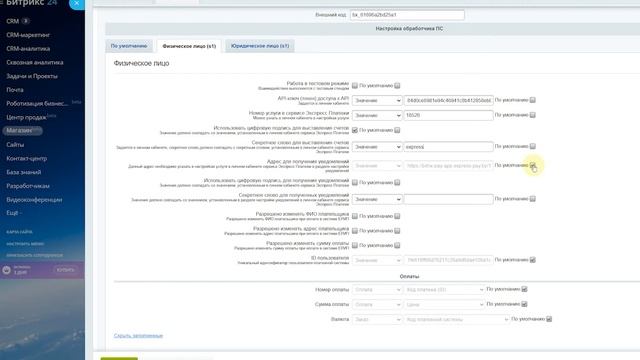Open Значение dropdown for service number

[x=377, y=116]
